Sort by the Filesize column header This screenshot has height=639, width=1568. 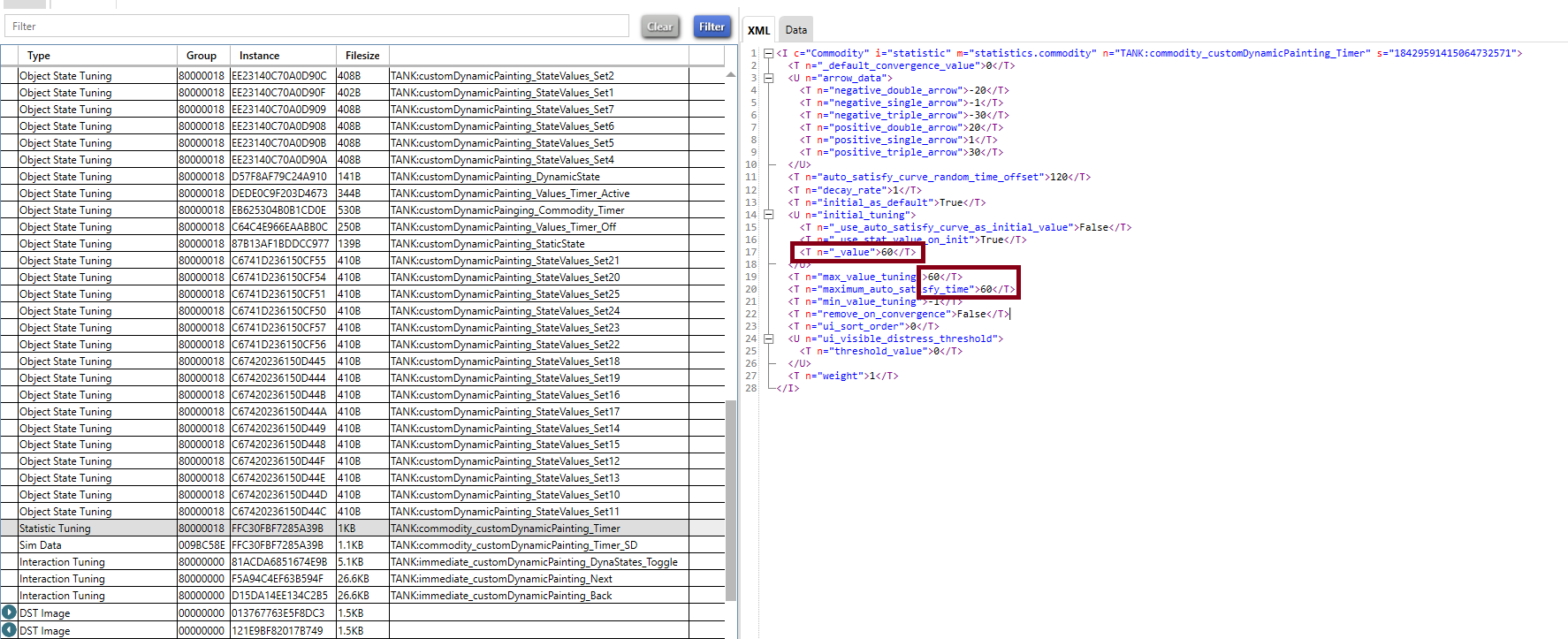362,55
